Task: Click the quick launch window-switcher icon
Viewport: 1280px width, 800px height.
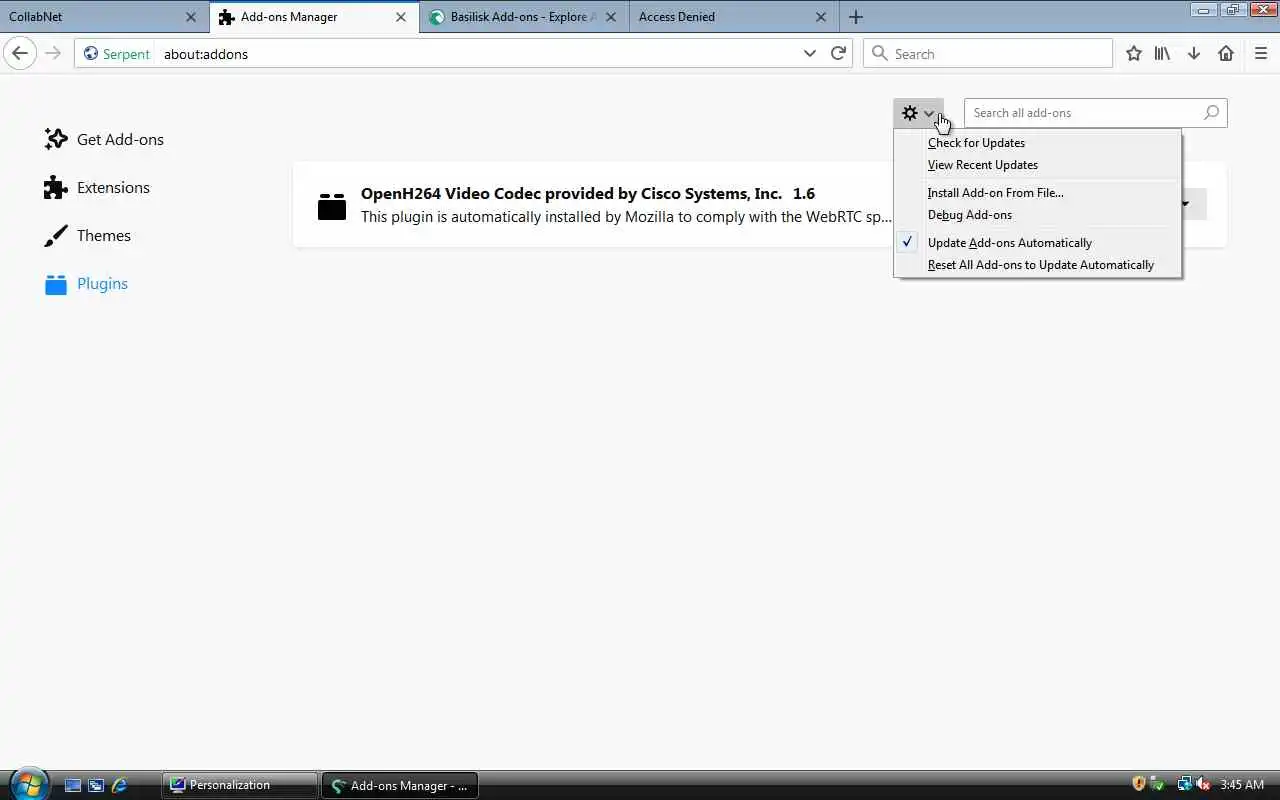Action: tap(96, 785)
